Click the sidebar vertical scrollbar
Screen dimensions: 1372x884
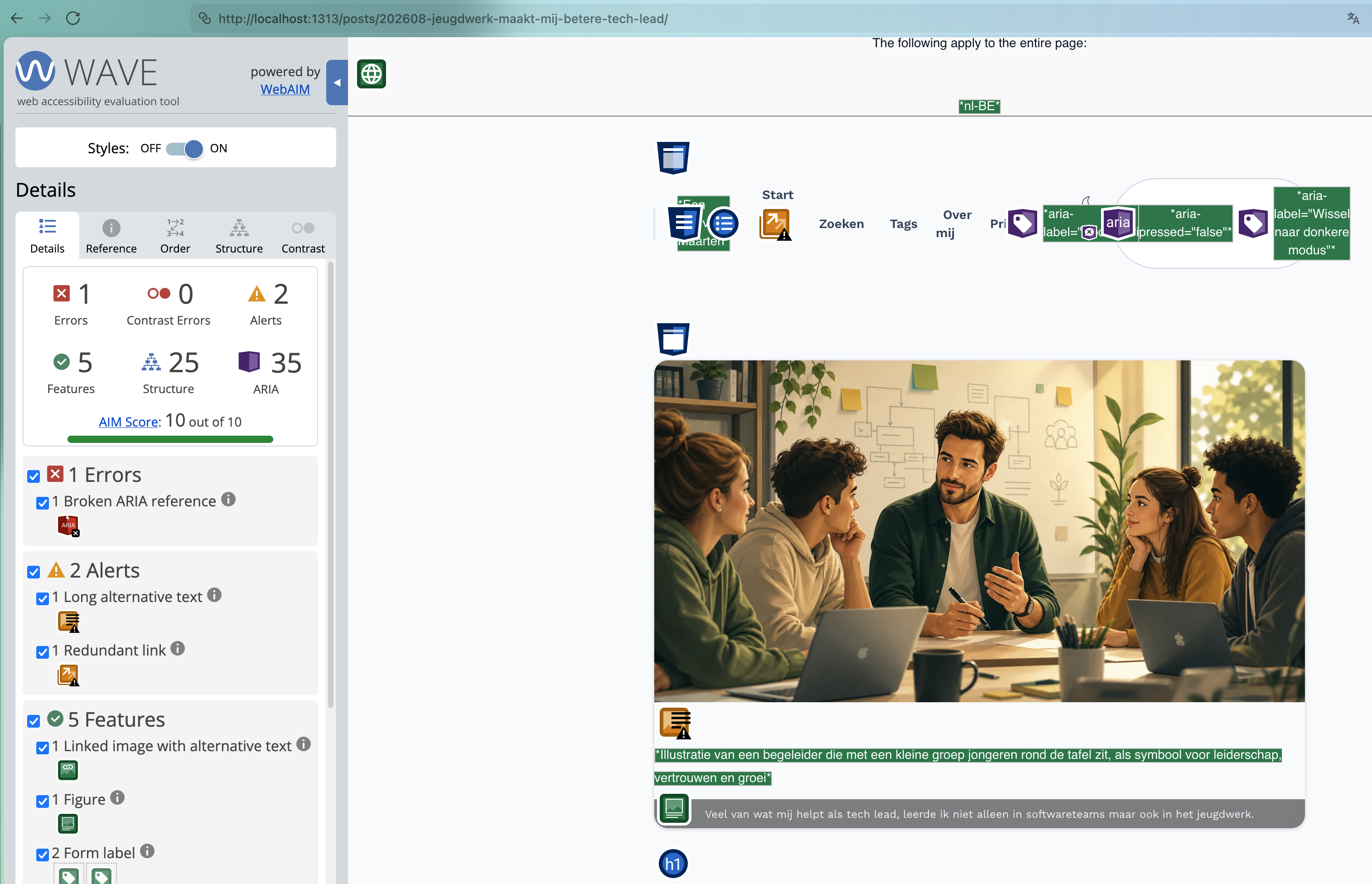click(x=330, y=485)
